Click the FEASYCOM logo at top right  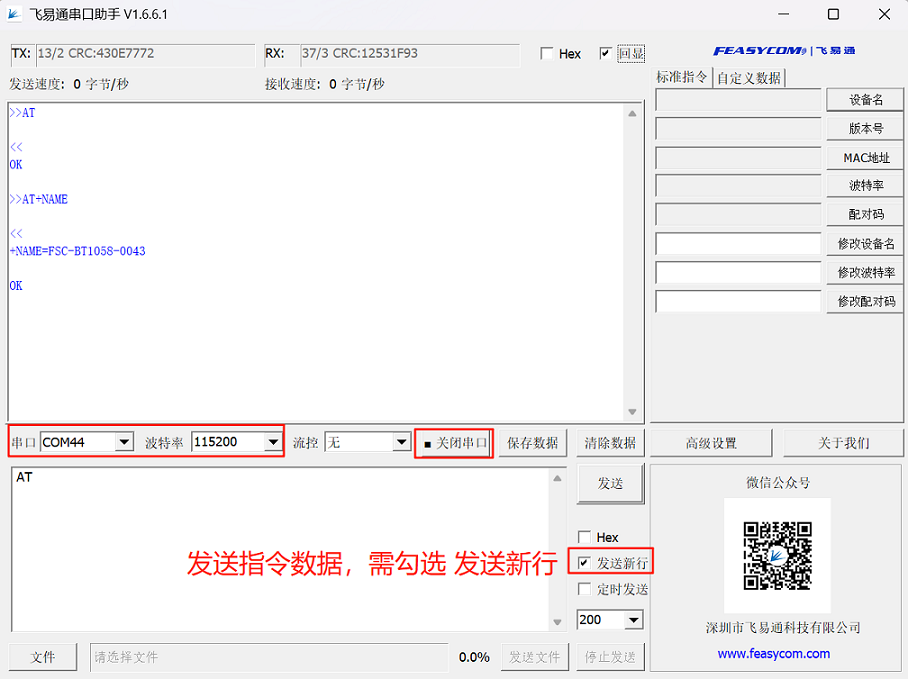click(784, 51)
